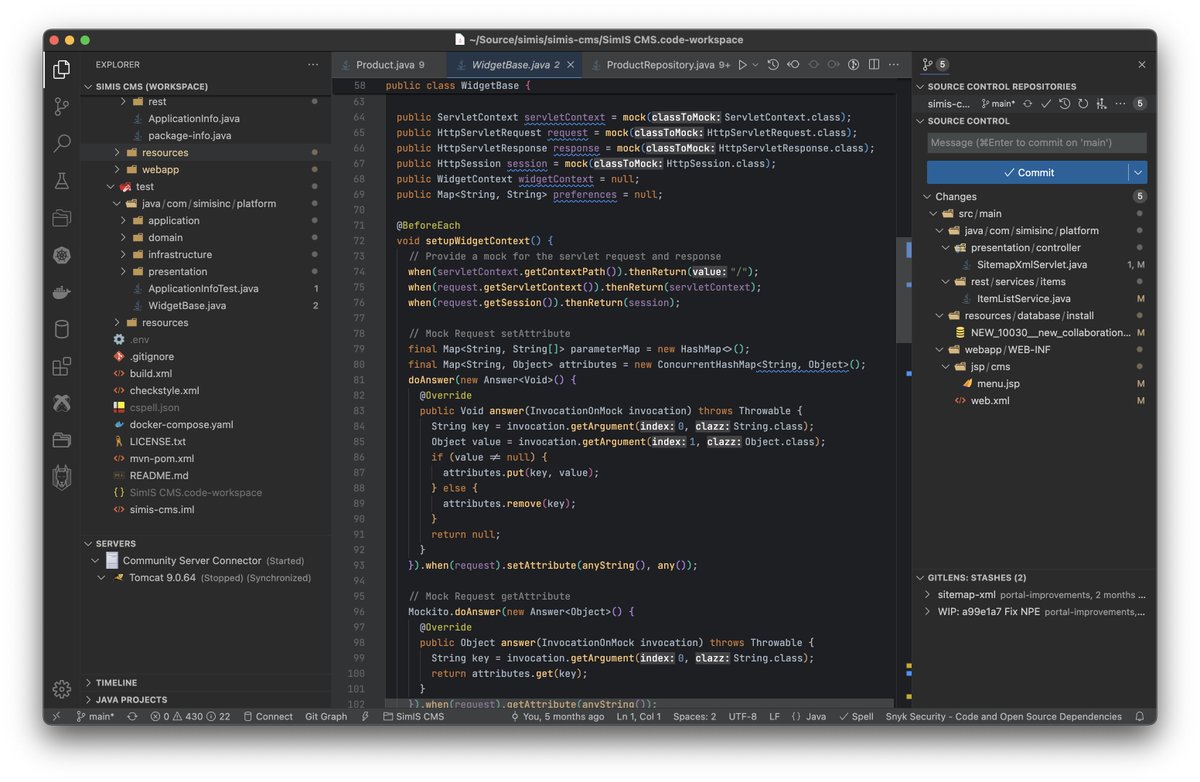Open the Manage gear settings menu
The width and height of the screenshot is (1200, 782).
tap(62, 689)
